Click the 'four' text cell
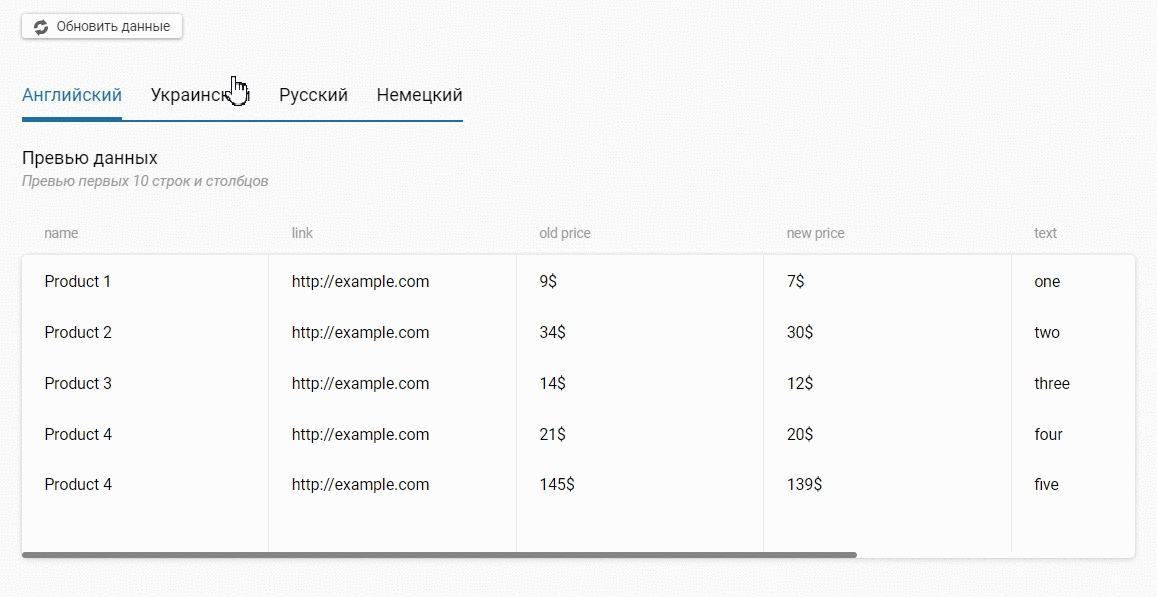 coord(1048,435)
